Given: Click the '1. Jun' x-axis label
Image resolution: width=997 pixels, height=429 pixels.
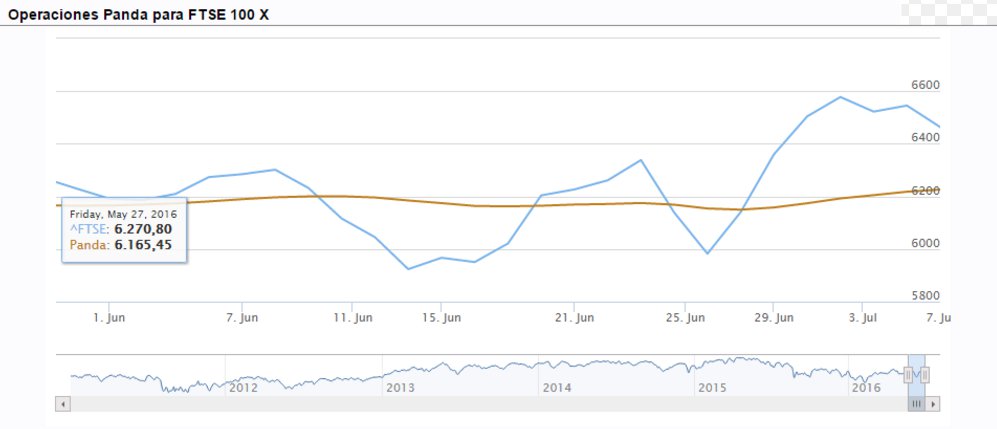Looking at the screenshot, I should [x=109, y=318].
